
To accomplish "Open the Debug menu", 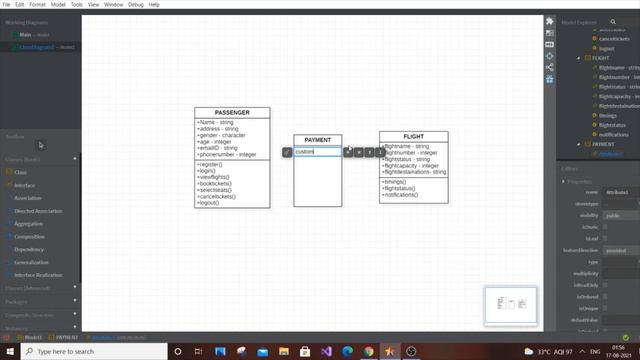I will (x=136, y=4).
